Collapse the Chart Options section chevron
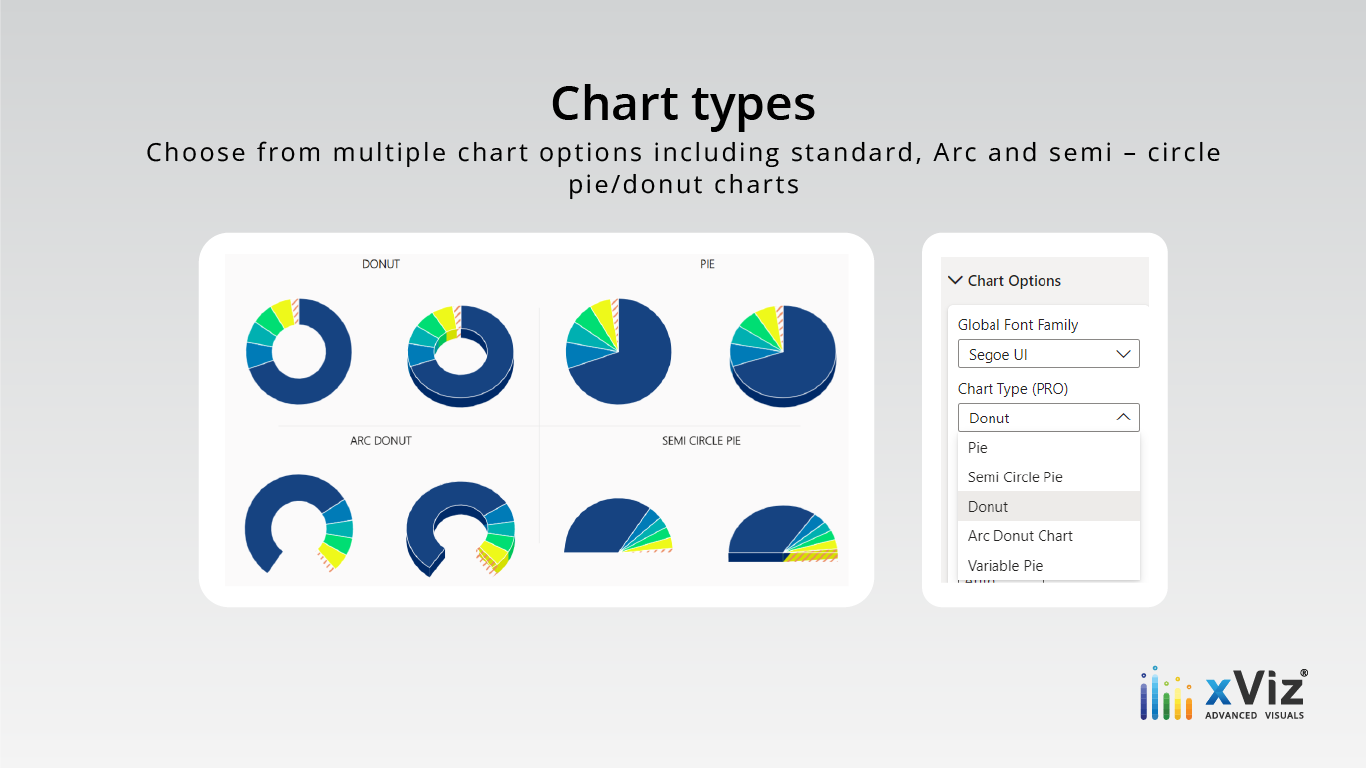 pos(955,281)
